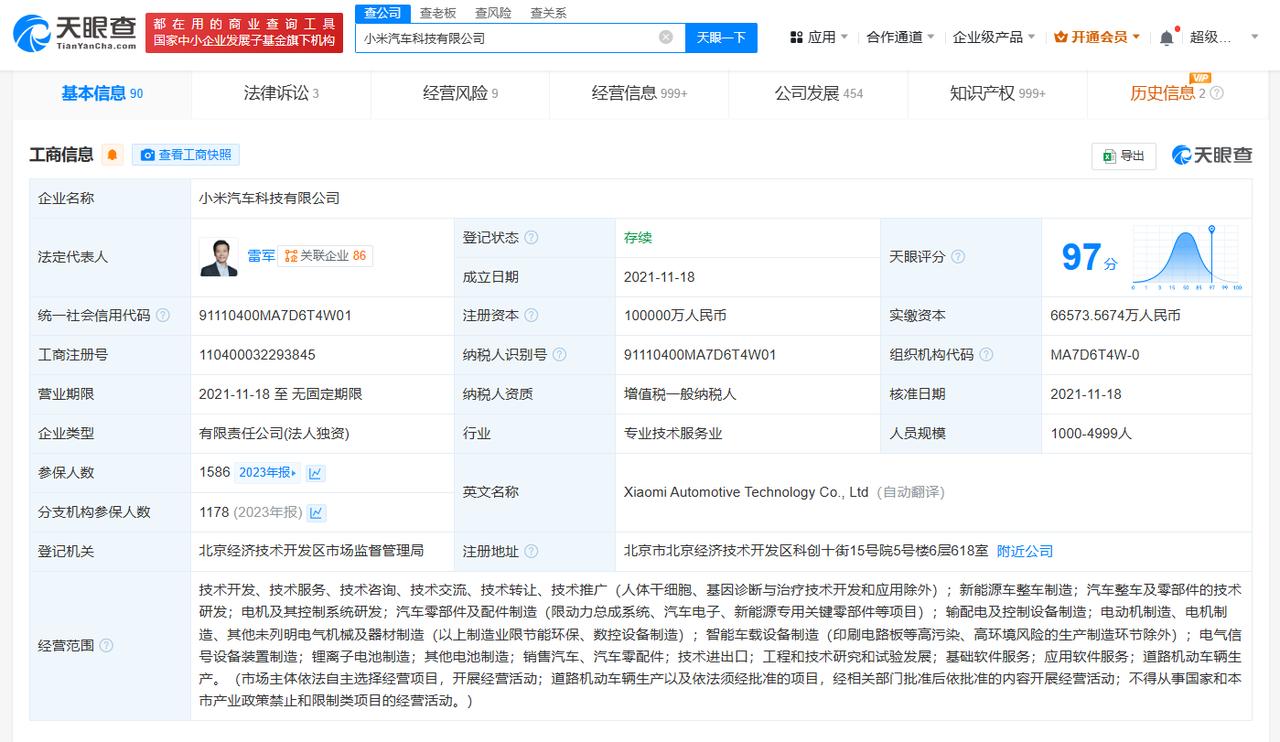Select the 经营信息 tab

(x=639, y=93)
